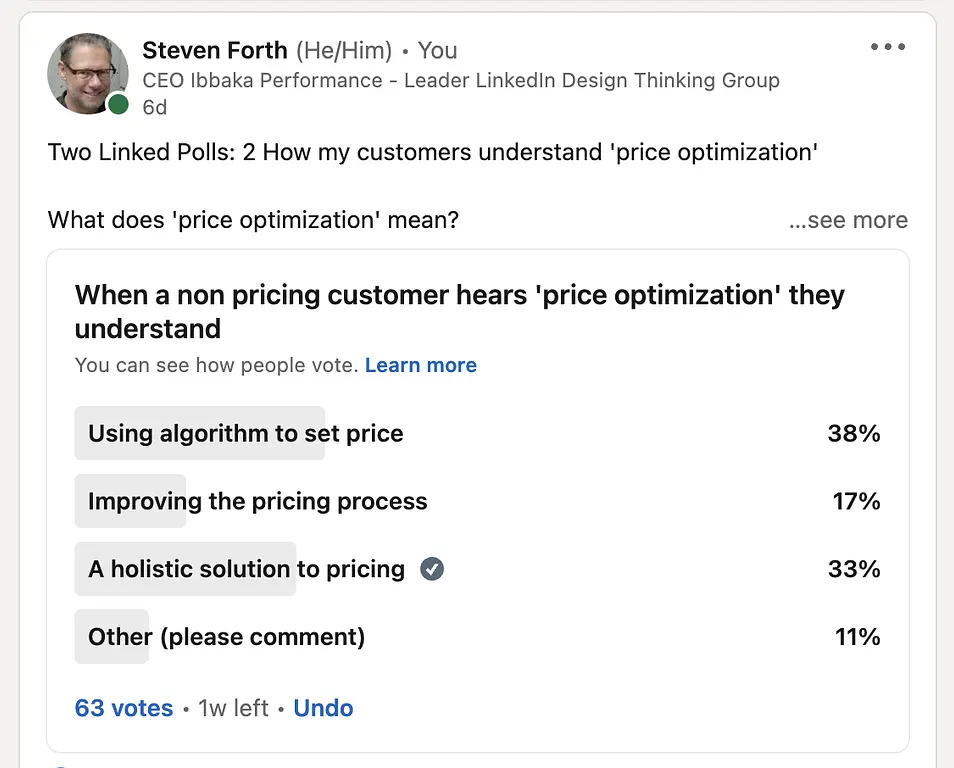Undo your poll vote
954x768 pixels.
click(323, 708)
